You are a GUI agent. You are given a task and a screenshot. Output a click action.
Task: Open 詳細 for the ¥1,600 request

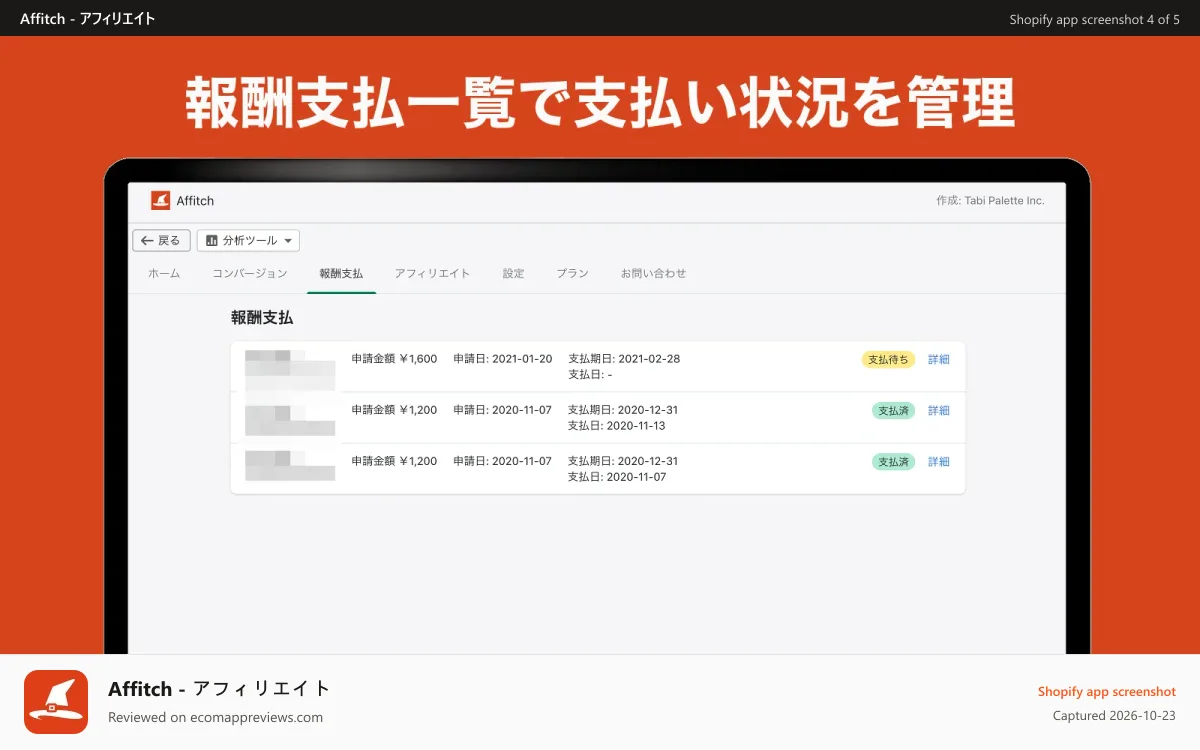click(939, 359)
